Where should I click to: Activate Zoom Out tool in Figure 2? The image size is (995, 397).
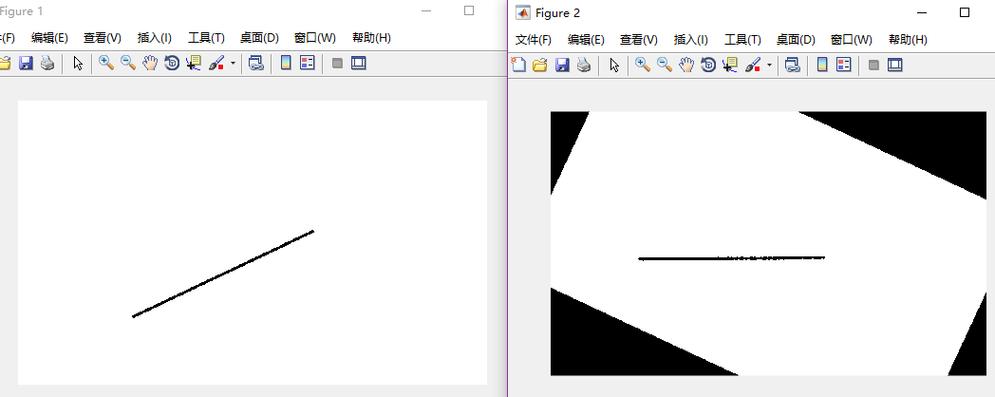(x=664, y=65)
